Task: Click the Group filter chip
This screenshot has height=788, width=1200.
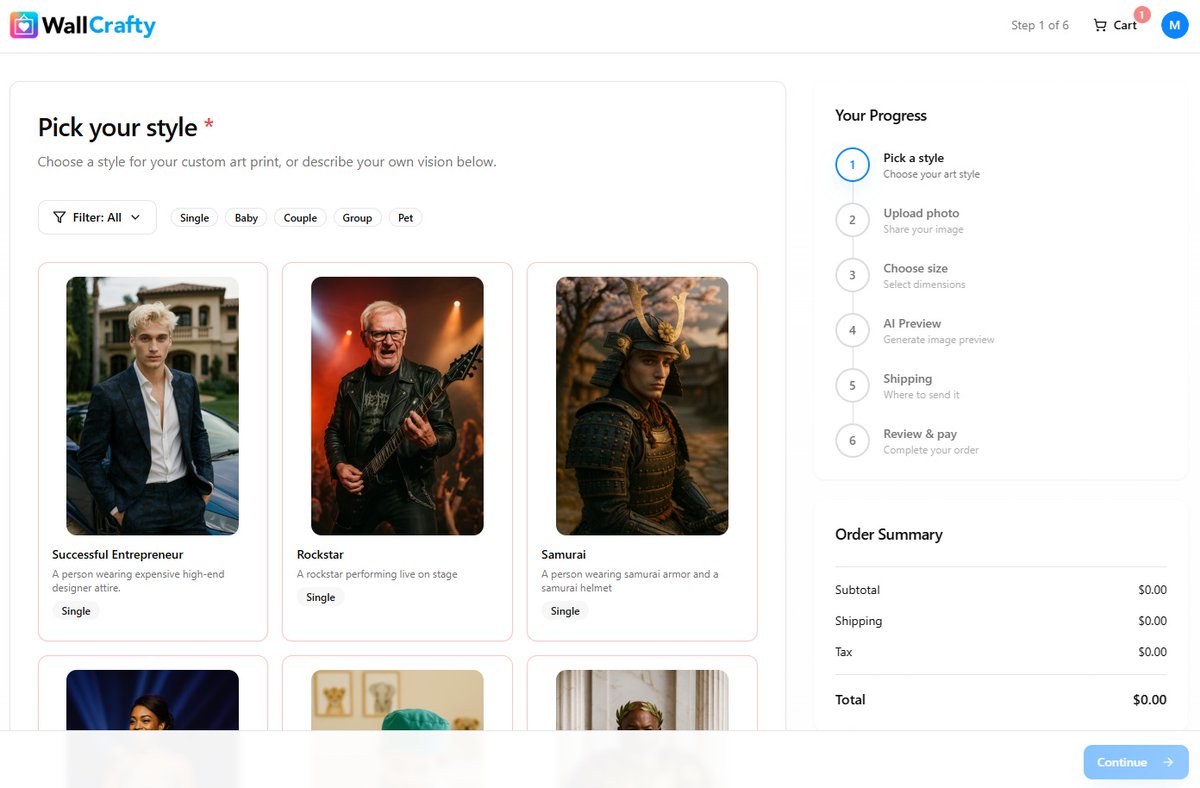Action: pos(357,217)
